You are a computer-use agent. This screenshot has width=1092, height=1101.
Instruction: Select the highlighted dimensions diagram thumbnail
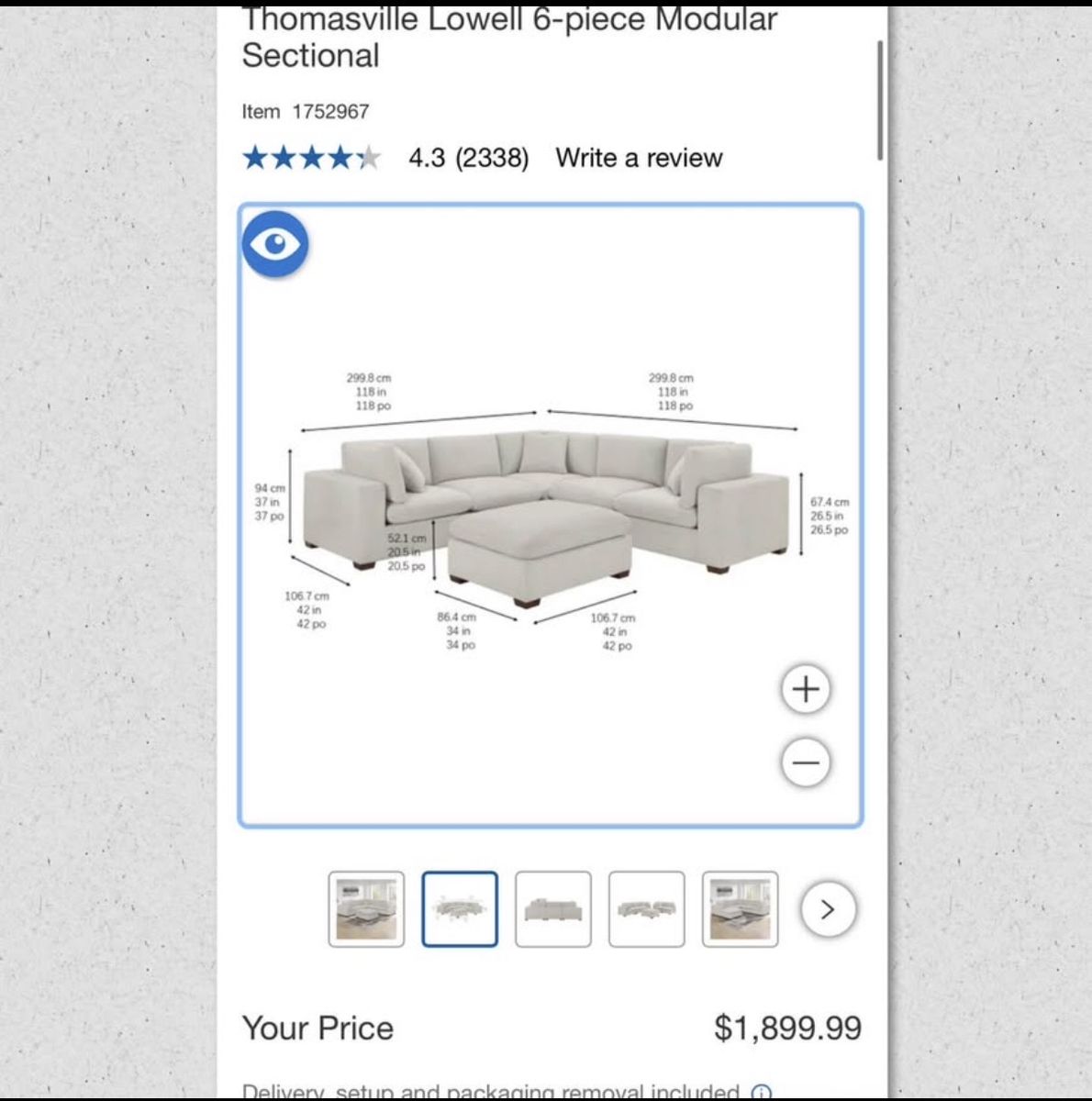pyautogui.click(x=460, y=909)
